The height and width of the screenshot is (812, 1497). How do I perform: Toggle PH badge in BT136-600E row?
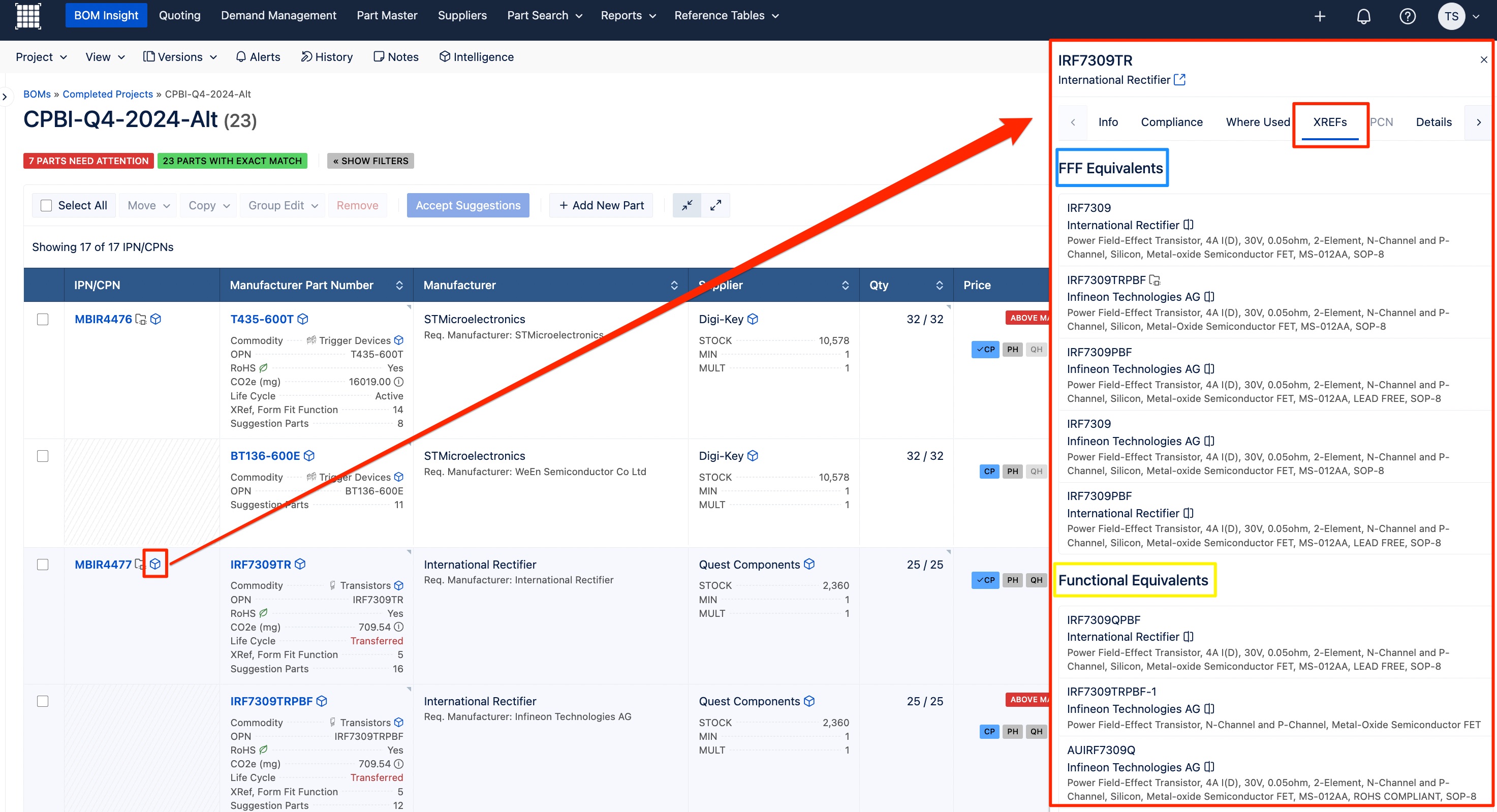pos(1013,472)
